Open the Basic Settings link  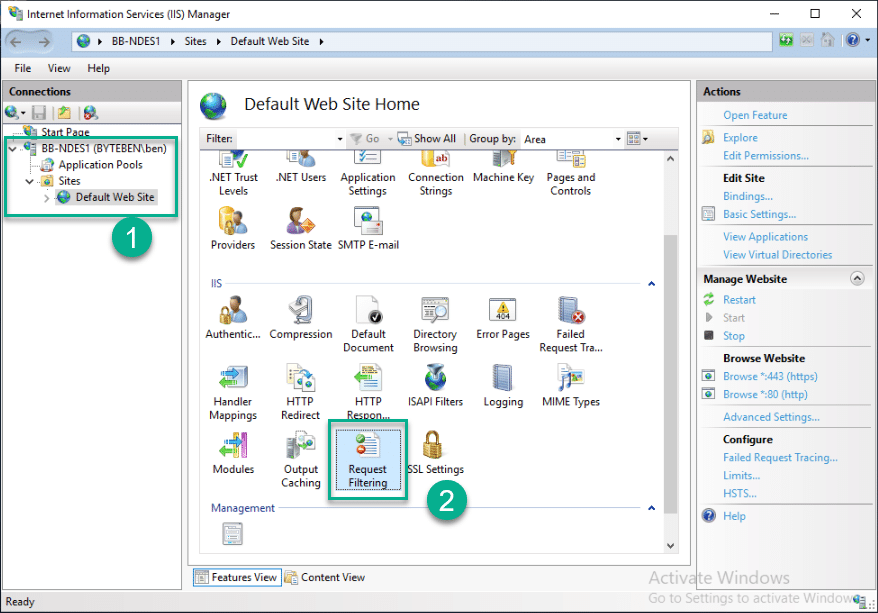point(759,214)
